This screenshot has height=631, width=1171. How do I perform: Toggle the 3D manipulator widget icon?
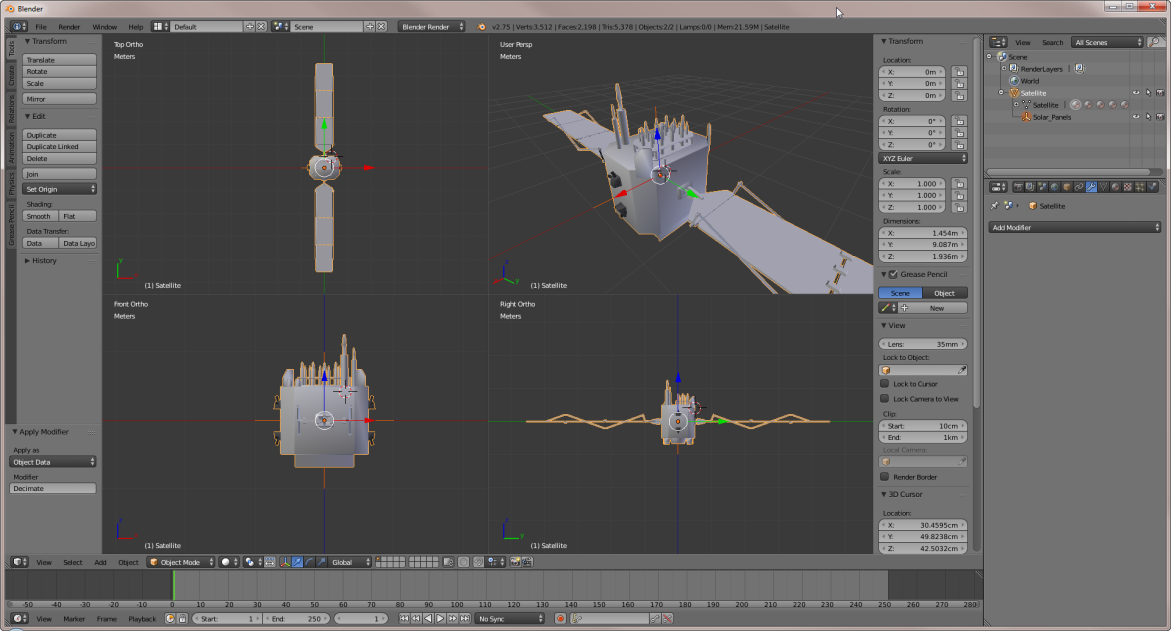(x=285, y=562)
